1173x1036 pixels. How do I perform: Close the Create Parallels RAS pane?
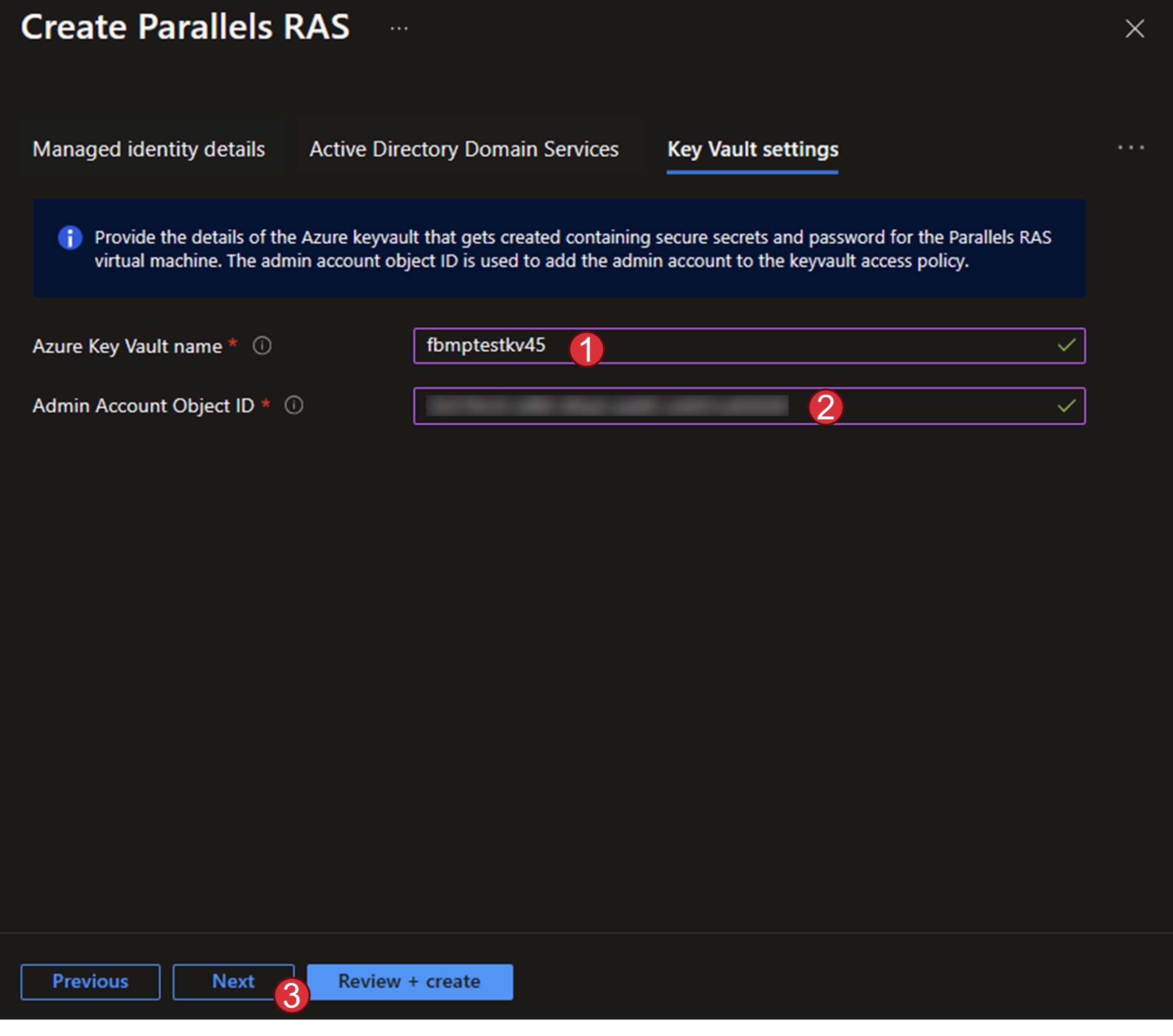click(x=1134, y=28)
